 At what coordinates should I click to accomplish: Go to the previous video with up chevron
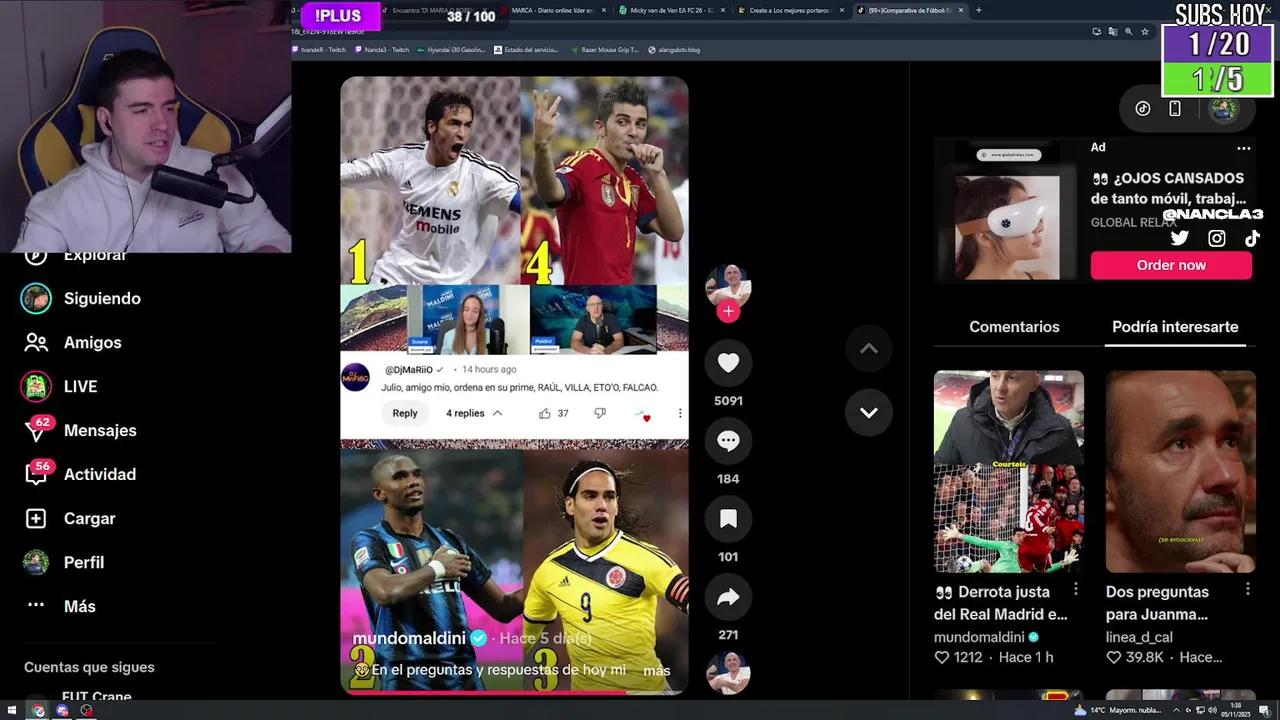pos(869,348)
